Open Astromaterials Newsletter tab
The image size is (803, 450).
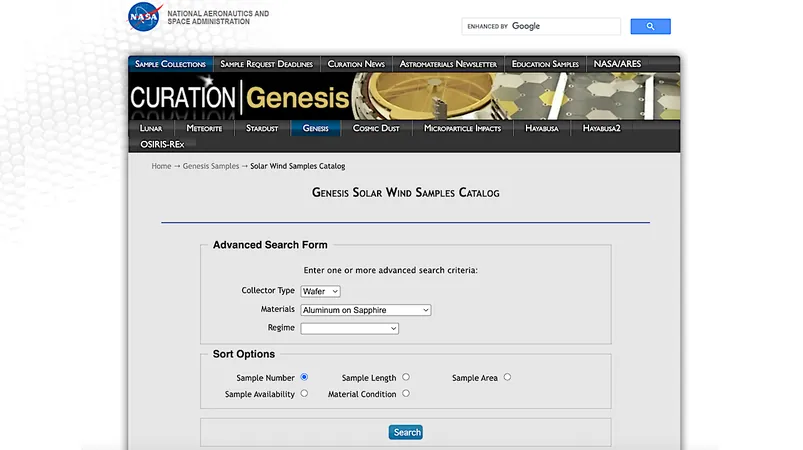pos(448,64)
